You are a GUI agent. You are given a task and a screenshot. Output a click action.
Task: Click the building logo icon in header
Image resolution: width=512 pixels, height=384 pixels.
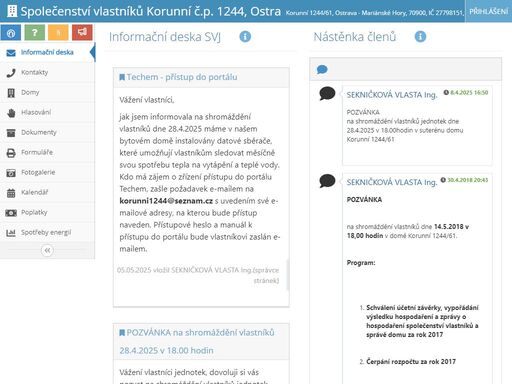click(x=12, y=11)
